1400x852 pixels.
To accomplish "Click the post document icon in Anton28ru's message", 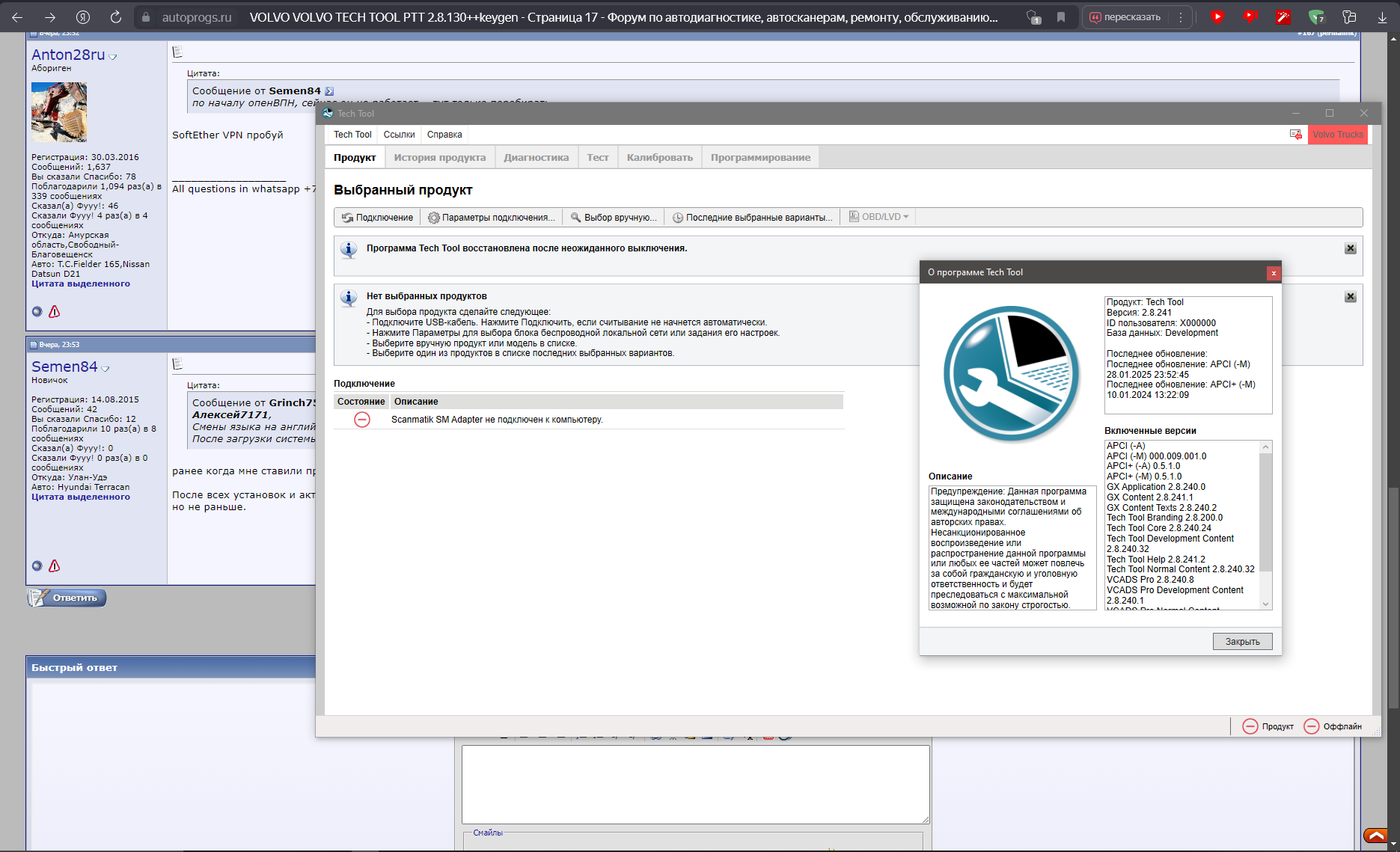I will coord(177,52).
